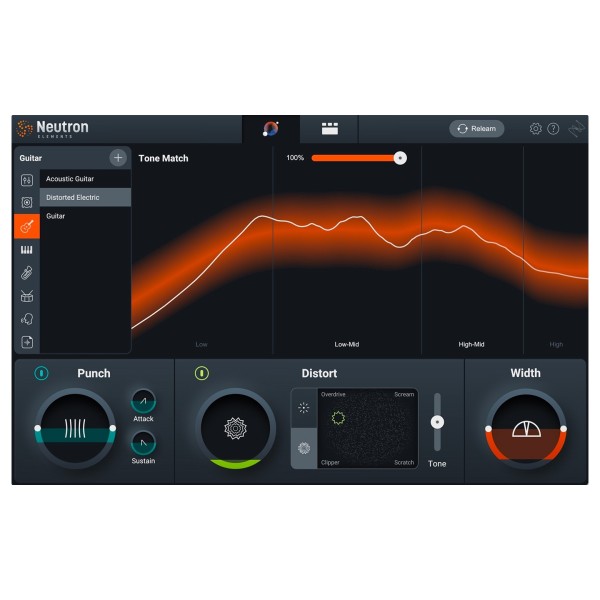Click the Scratch corner label

[404, 462]
